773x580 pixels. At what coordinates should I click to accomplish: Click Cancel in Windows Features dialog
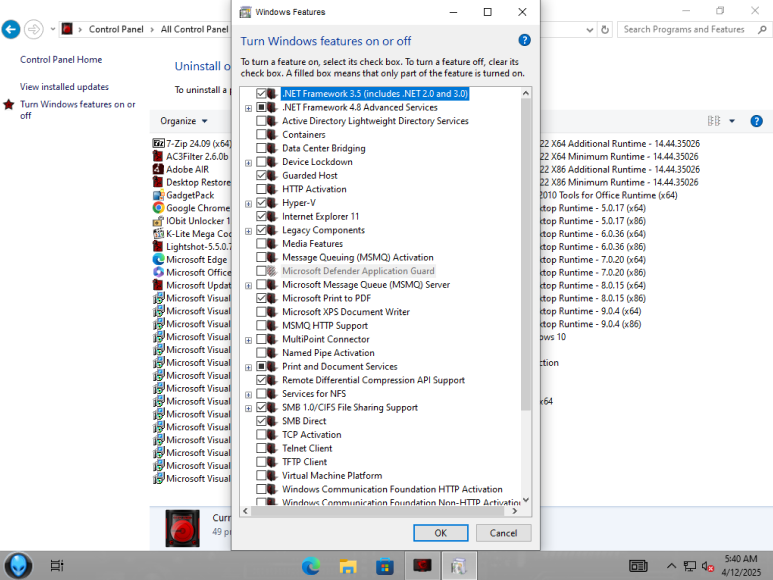tap(503, 533)
